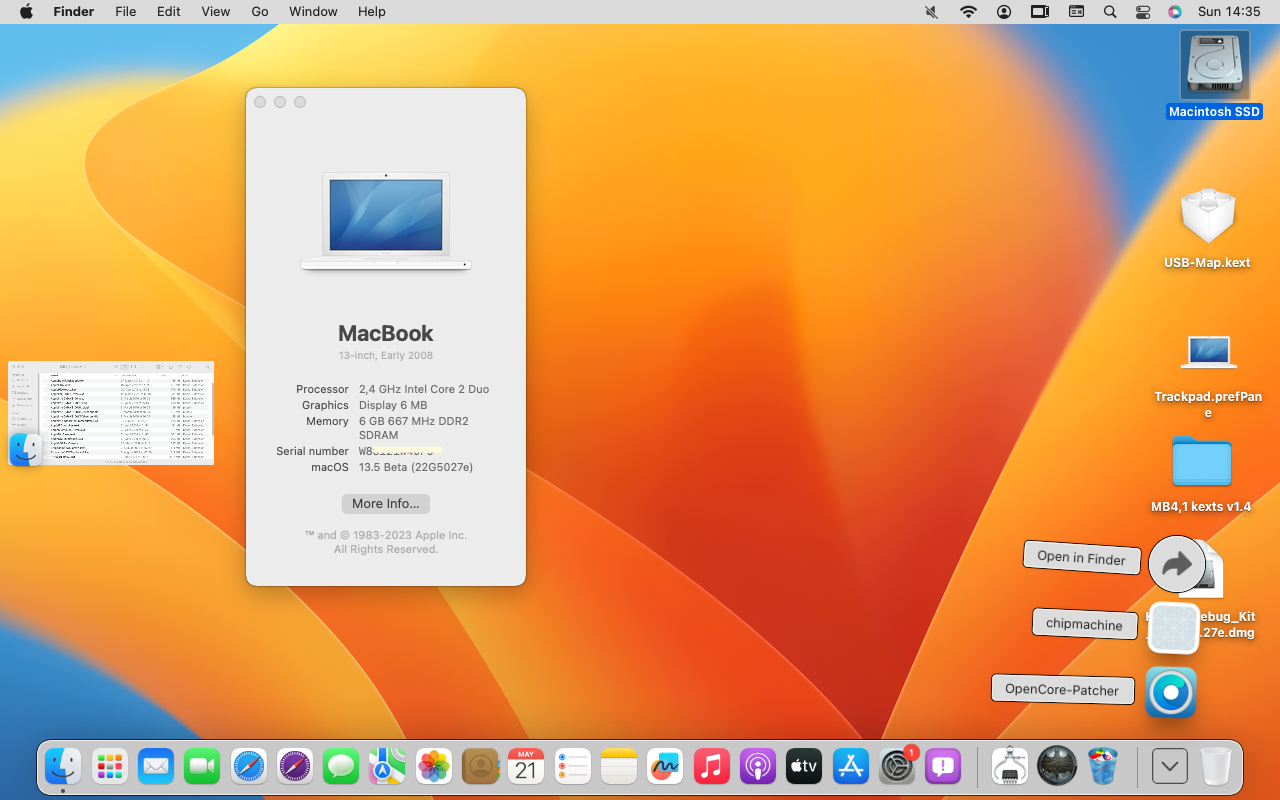Open Wi-Fi status menu
This screenshot has height=800, width=1280.
pos(968,12)
